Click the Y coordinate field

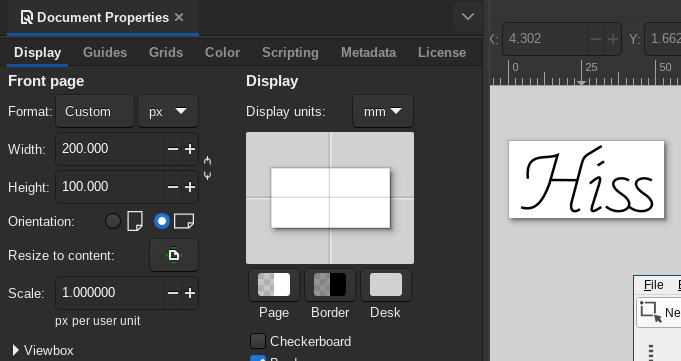pyautogui.click(x=663, y=39)
